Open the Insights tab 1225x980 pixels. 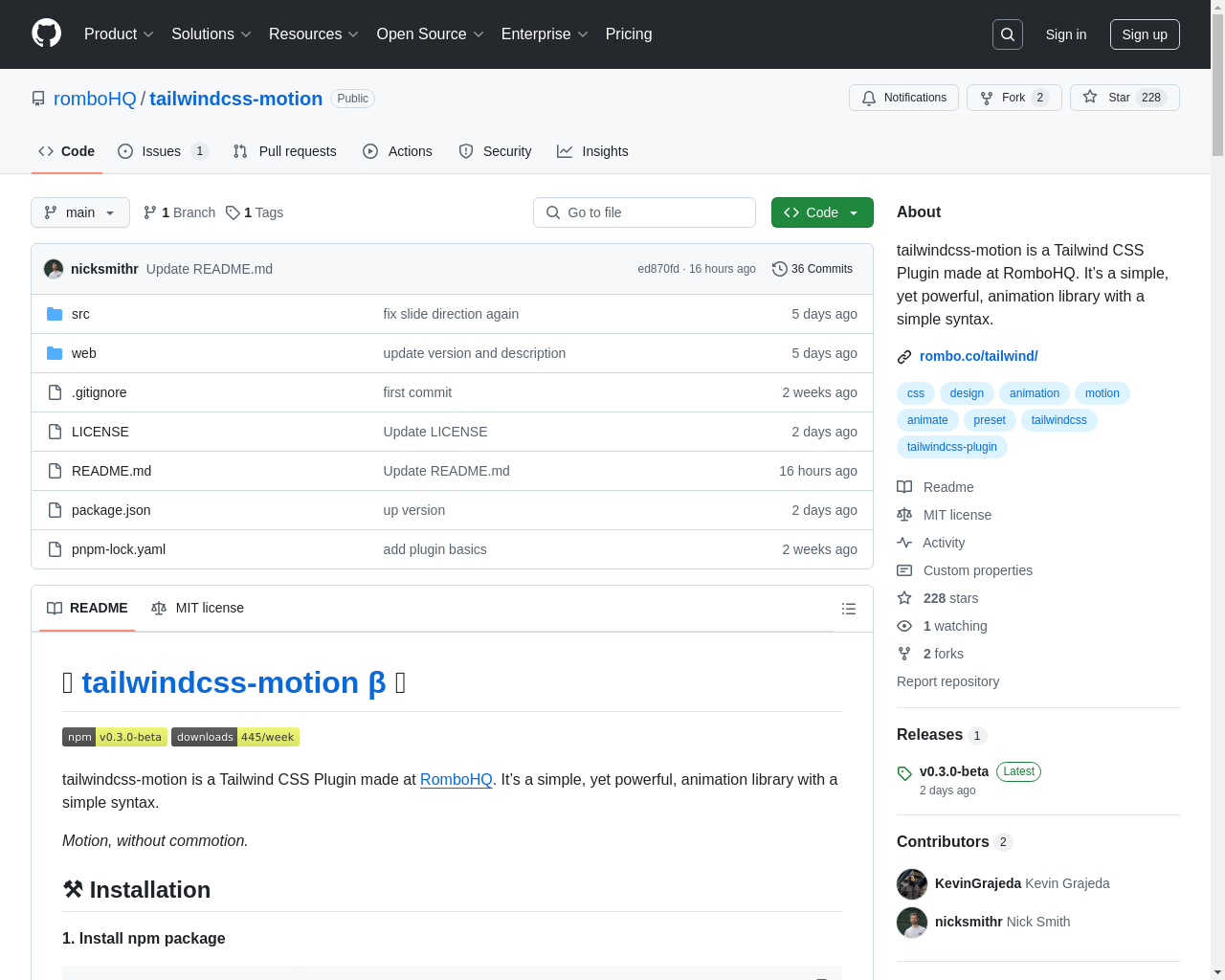(x=593, y=151)
